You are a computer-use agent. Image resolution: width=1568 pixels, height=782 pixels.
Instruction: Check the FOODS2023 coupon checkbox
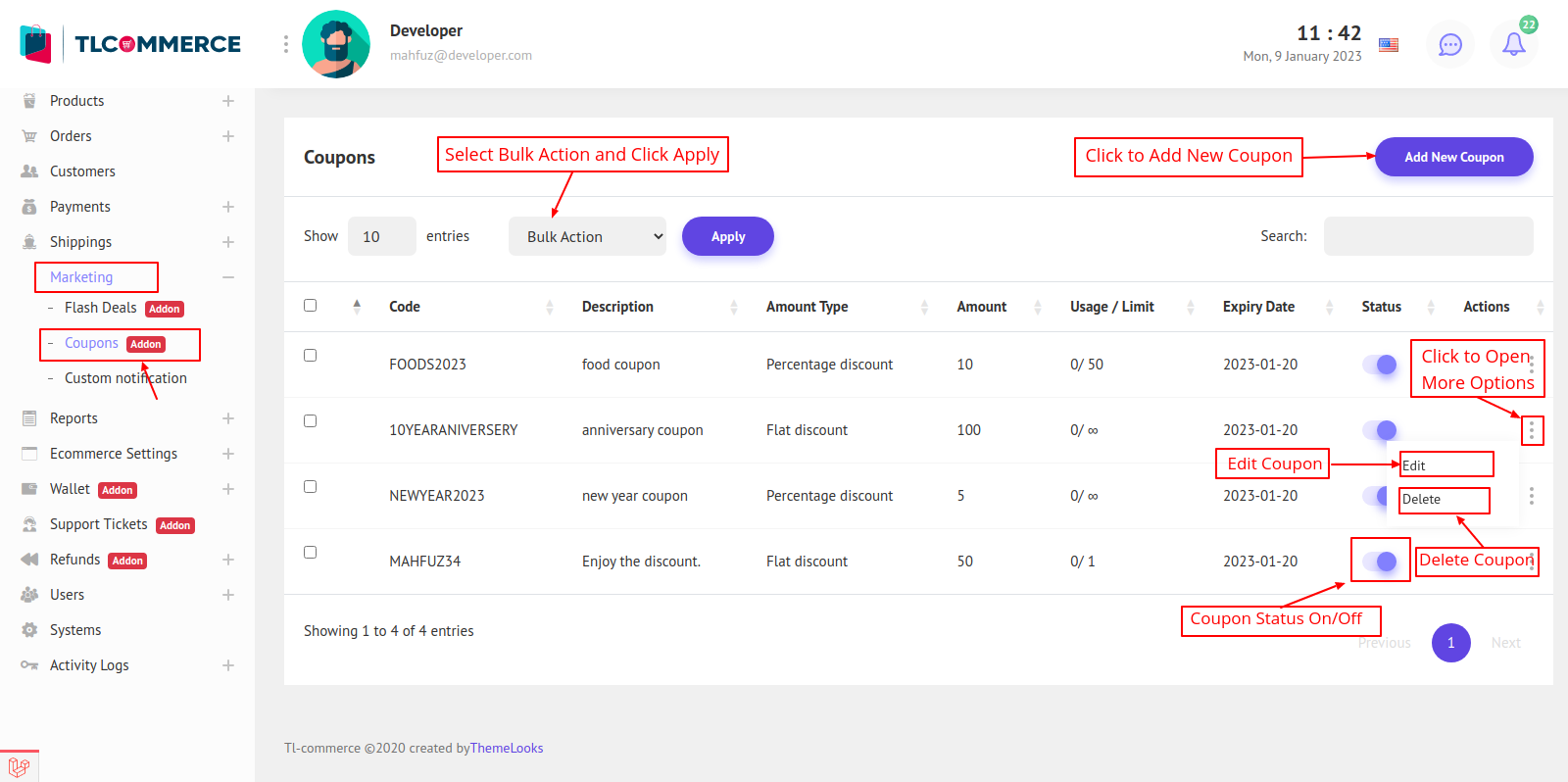(310, 355)
